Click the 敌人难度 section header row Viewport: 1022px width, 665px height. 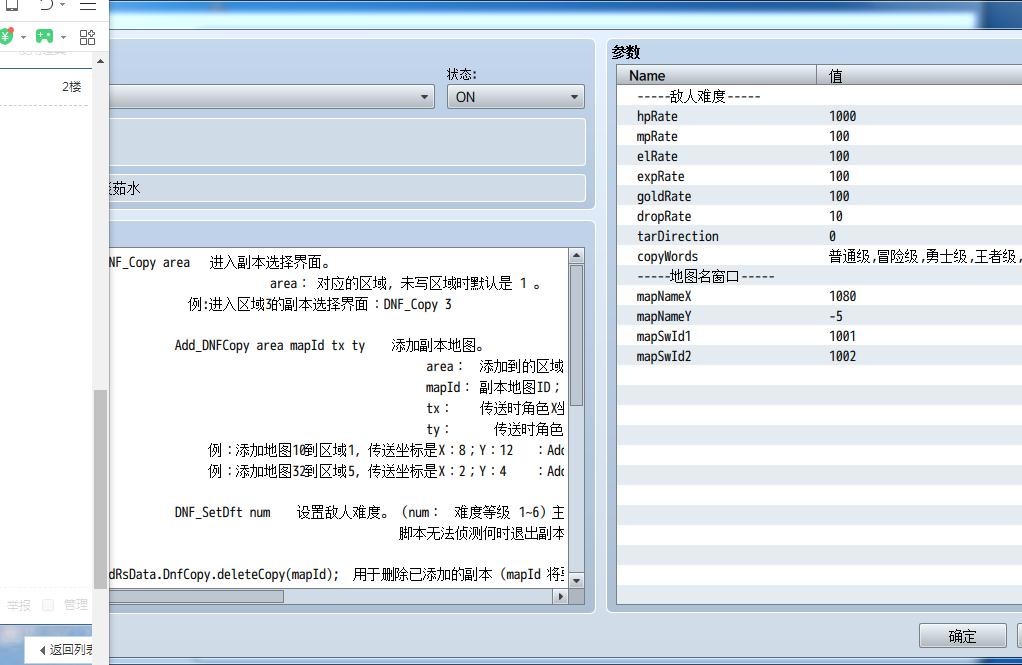(819, 96)
